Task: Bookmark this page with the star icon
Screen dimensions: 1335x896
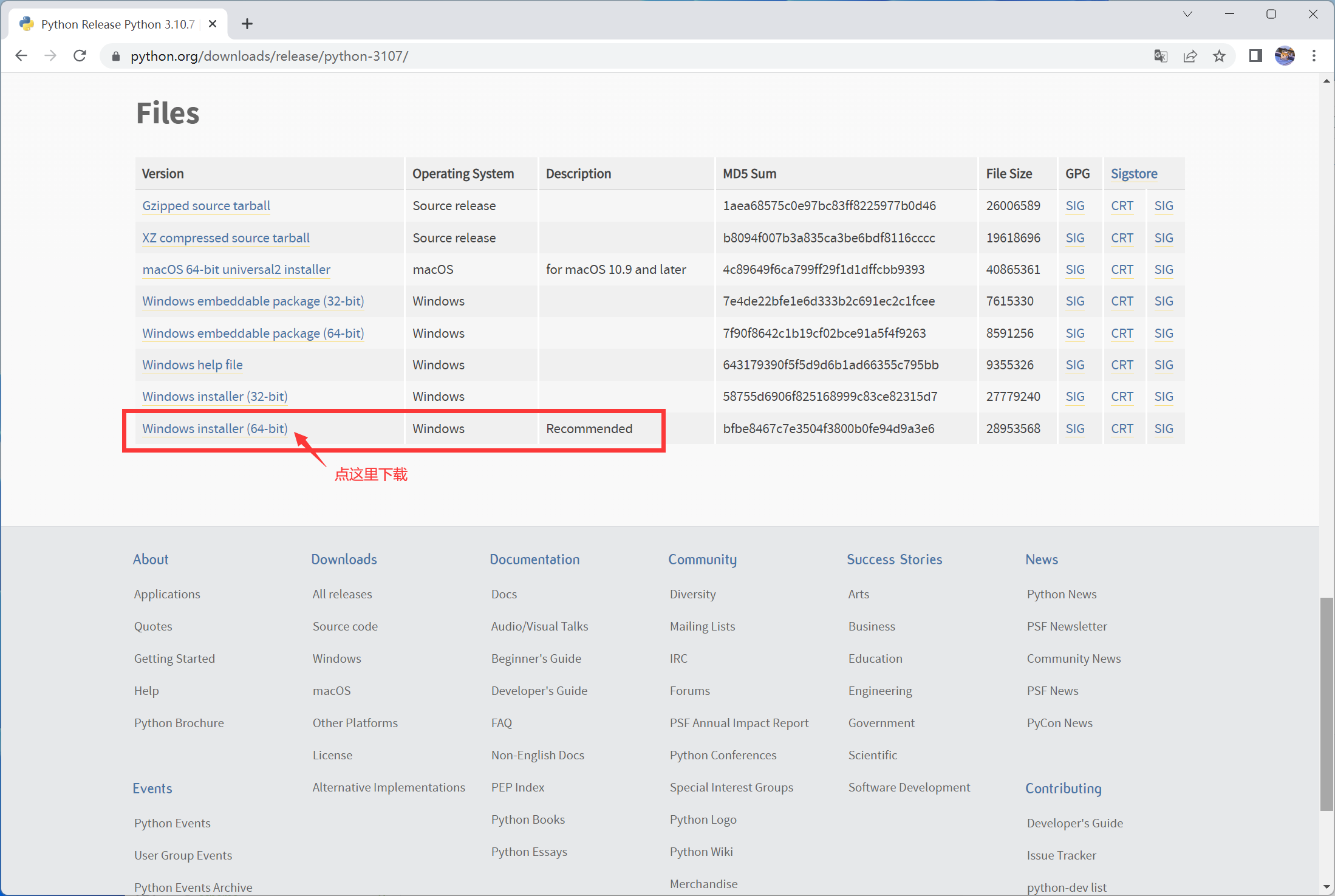Action: [1219, 56]
